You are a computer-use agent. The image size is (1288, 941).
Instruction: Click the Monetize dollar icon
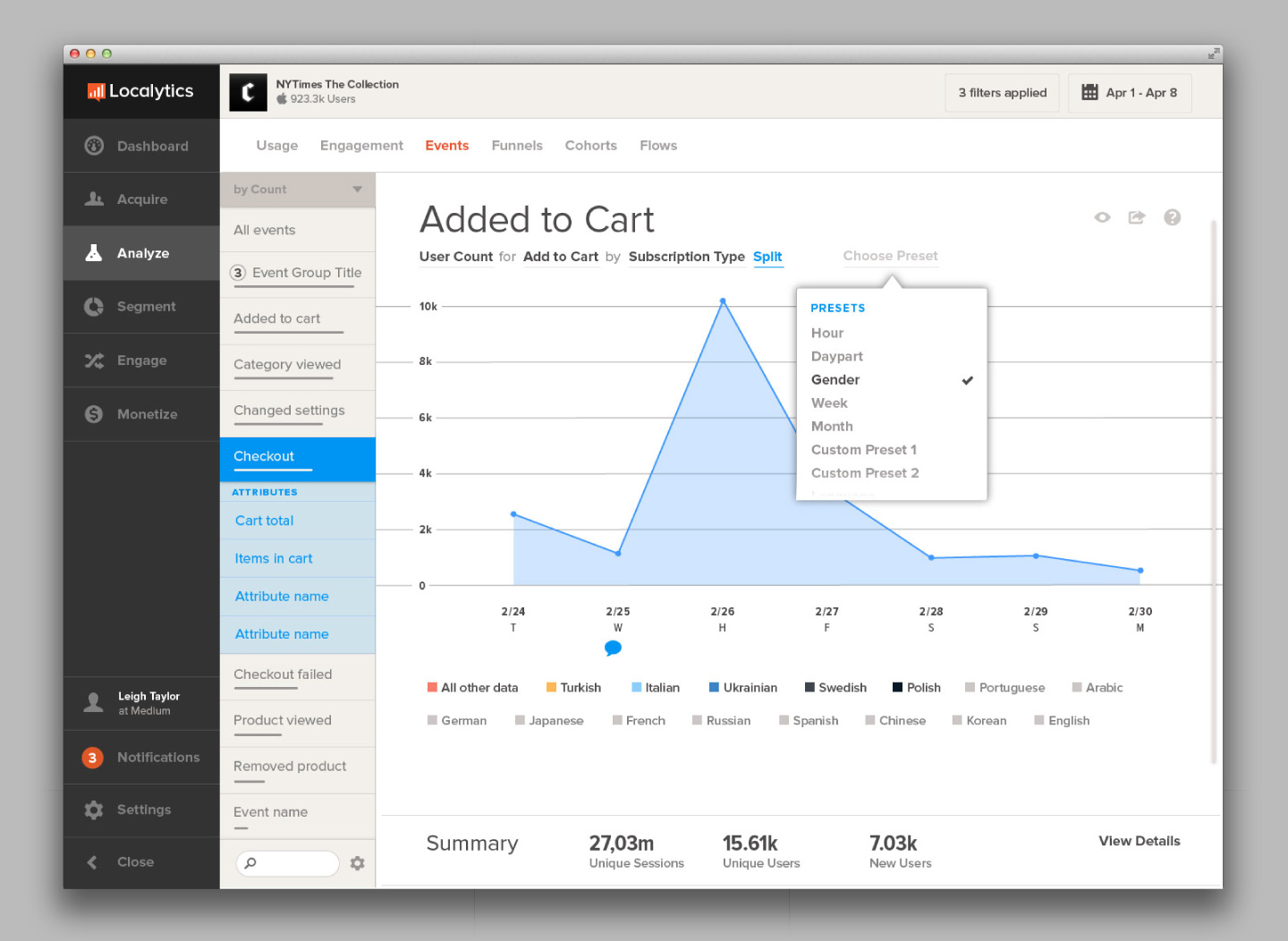94,414
